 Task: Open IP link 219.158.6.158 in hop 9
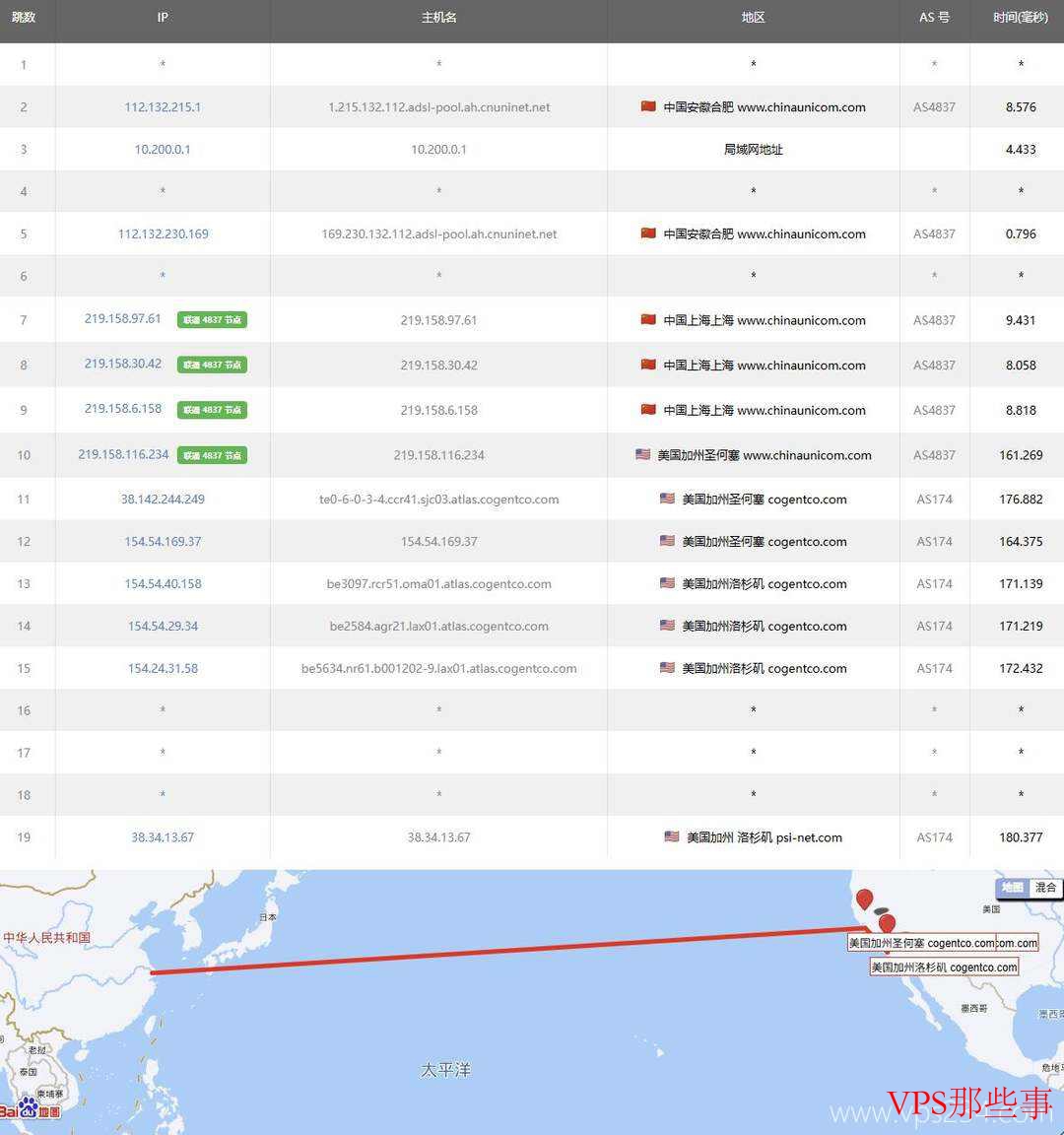point(122,408)
